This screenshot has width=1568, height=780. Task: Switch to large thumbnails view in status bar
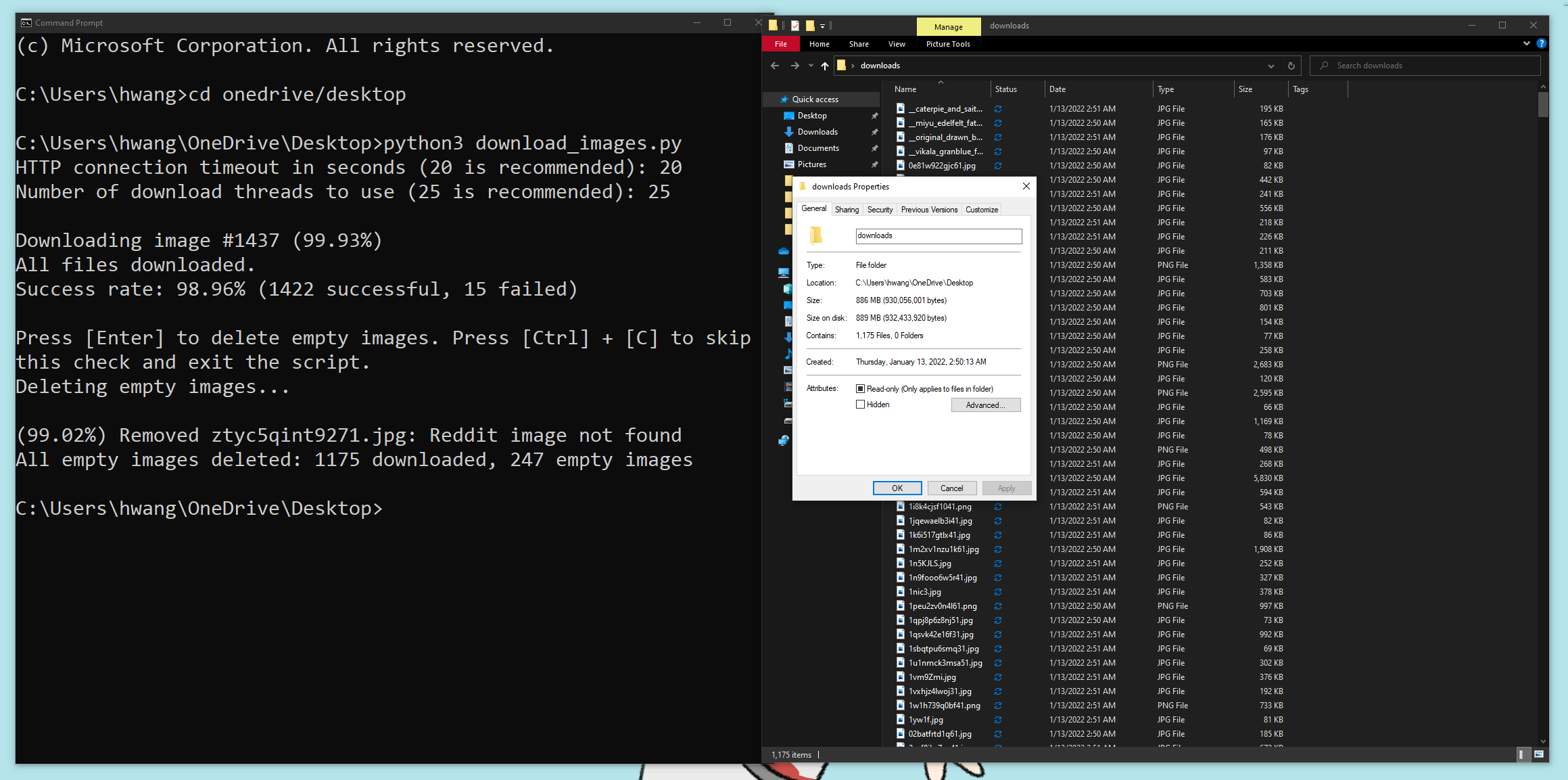(x=1539, y=754)
